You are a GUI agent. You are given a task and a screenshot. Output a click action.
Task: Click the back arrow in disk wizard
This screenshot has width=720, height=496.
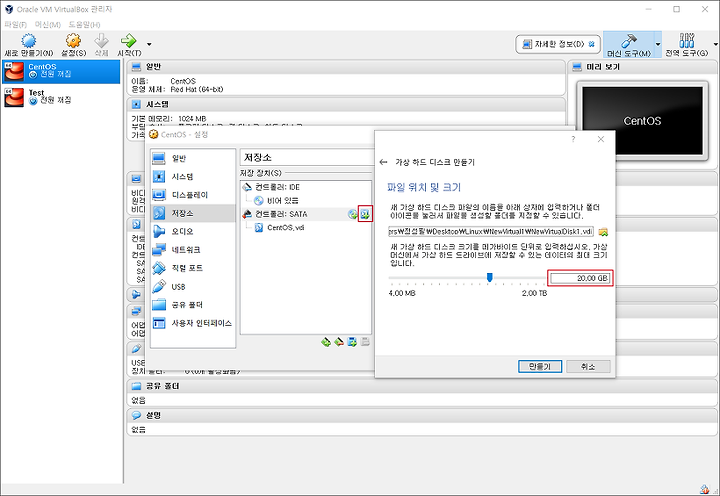pyautogui.click(x=383, y=162)
